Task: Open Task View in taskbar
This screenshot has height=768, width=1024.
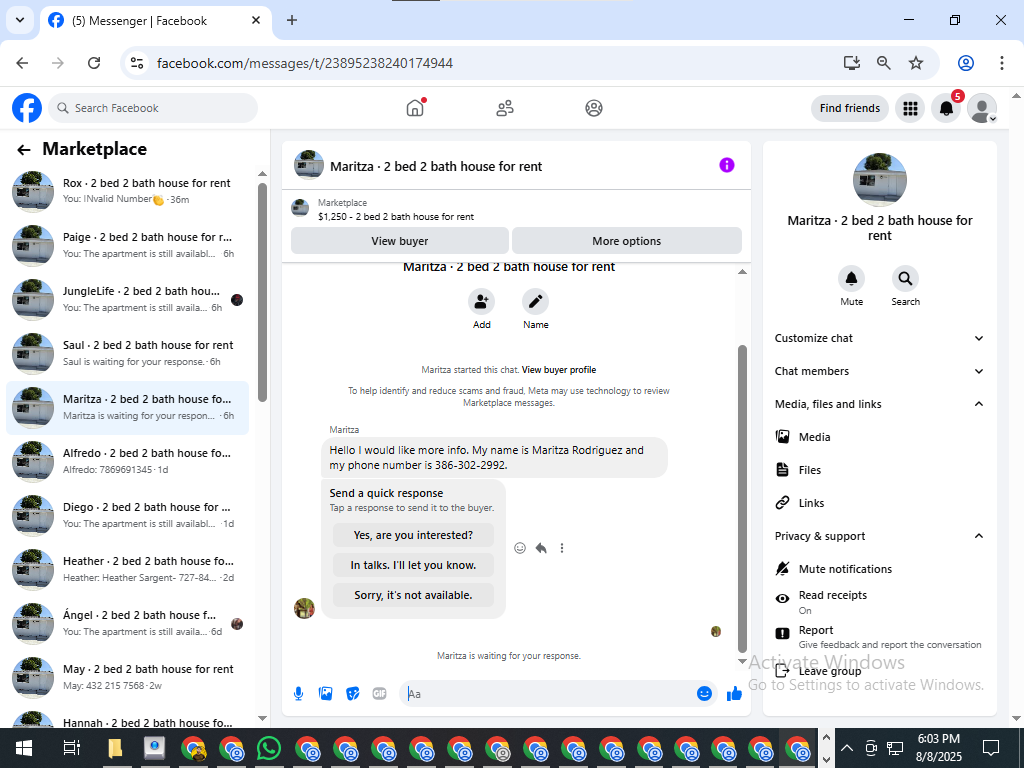Action: [71, 748]
